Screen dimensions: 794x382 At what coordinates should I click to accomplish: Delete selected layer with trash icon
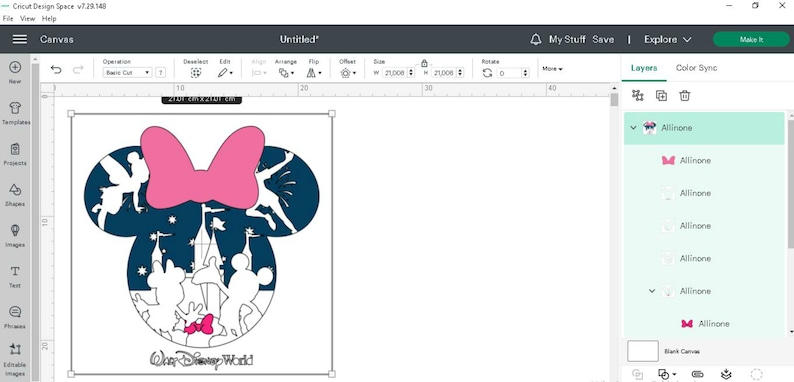click(685, 95)
